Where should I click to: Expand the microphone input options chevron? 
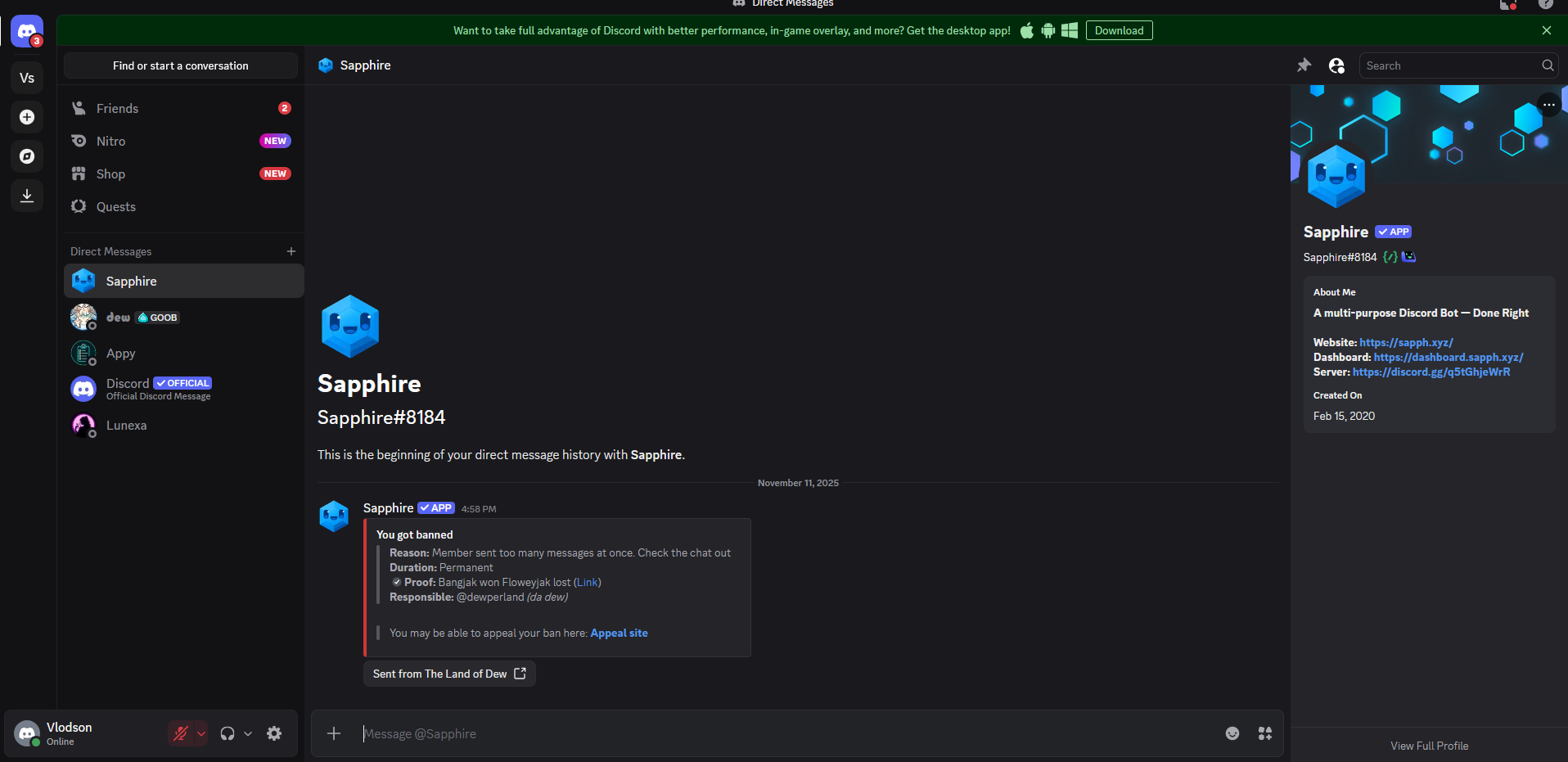[x=201, y=733]
